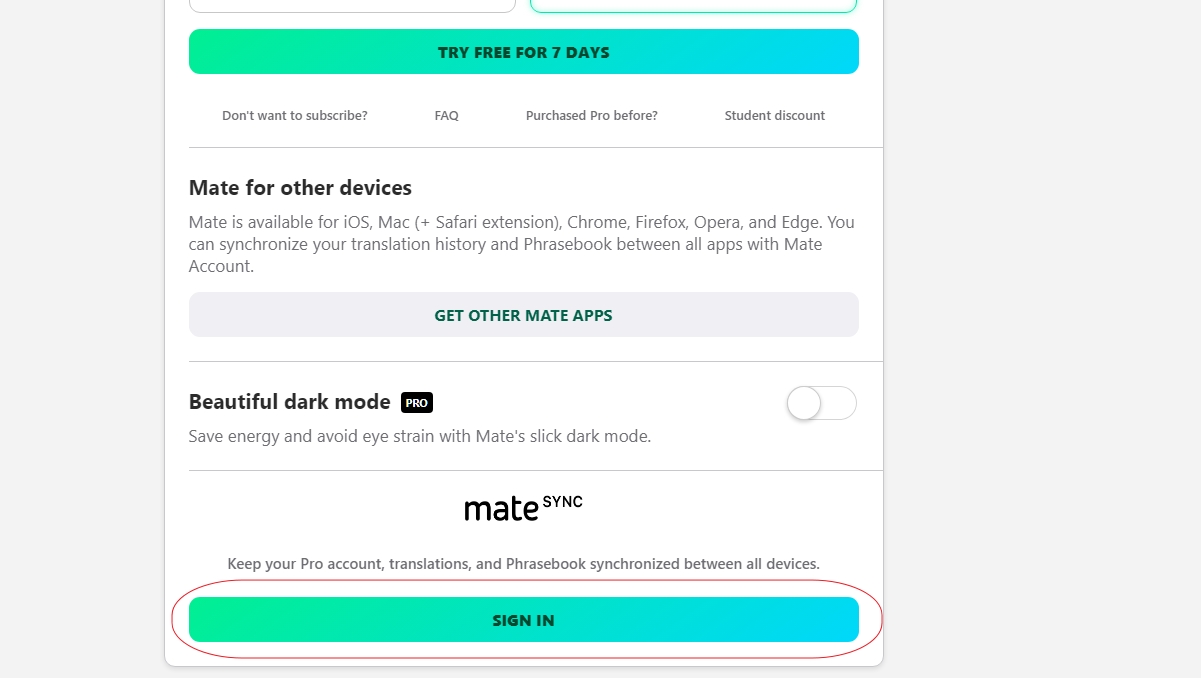Click the paragraph about iOS, Mac, Chrome availability
The image size is (1201, 678).
[521, 244]
